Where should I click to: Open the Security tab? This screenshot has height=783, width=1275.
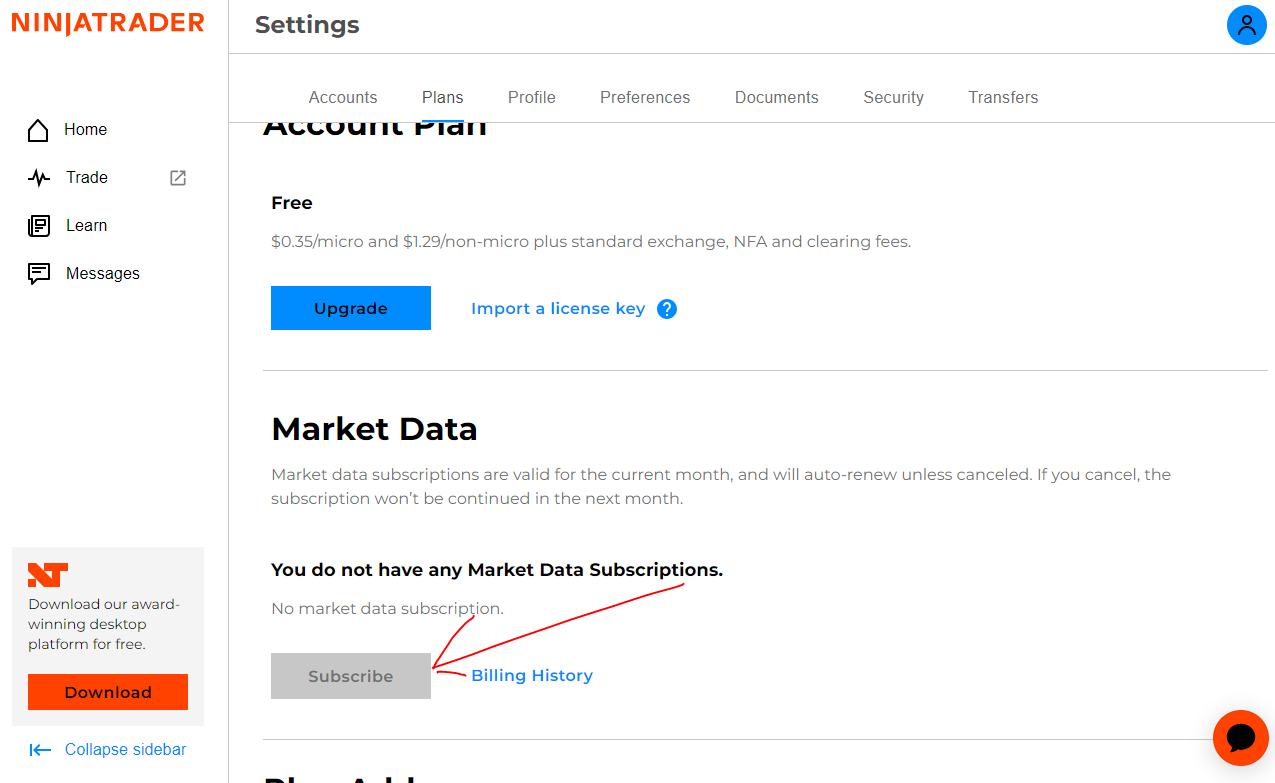[893, 97]
